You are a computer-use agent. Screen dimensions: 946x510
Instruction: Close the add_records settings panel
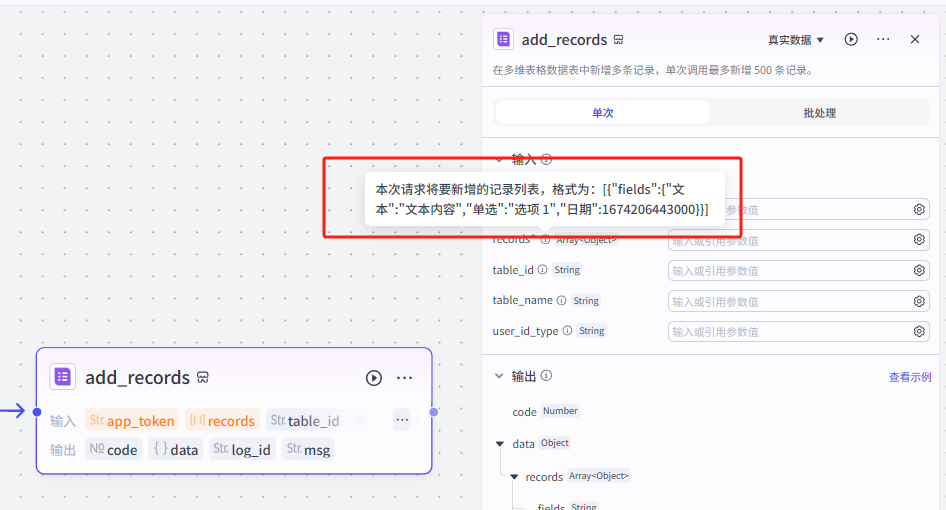click(x=915, y=39)
